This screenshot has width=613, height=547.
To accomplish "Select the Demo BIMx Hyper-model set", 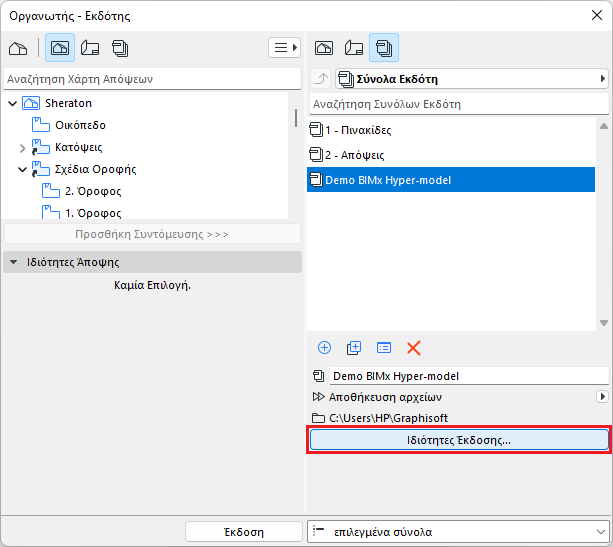I will tap(451, 180).
